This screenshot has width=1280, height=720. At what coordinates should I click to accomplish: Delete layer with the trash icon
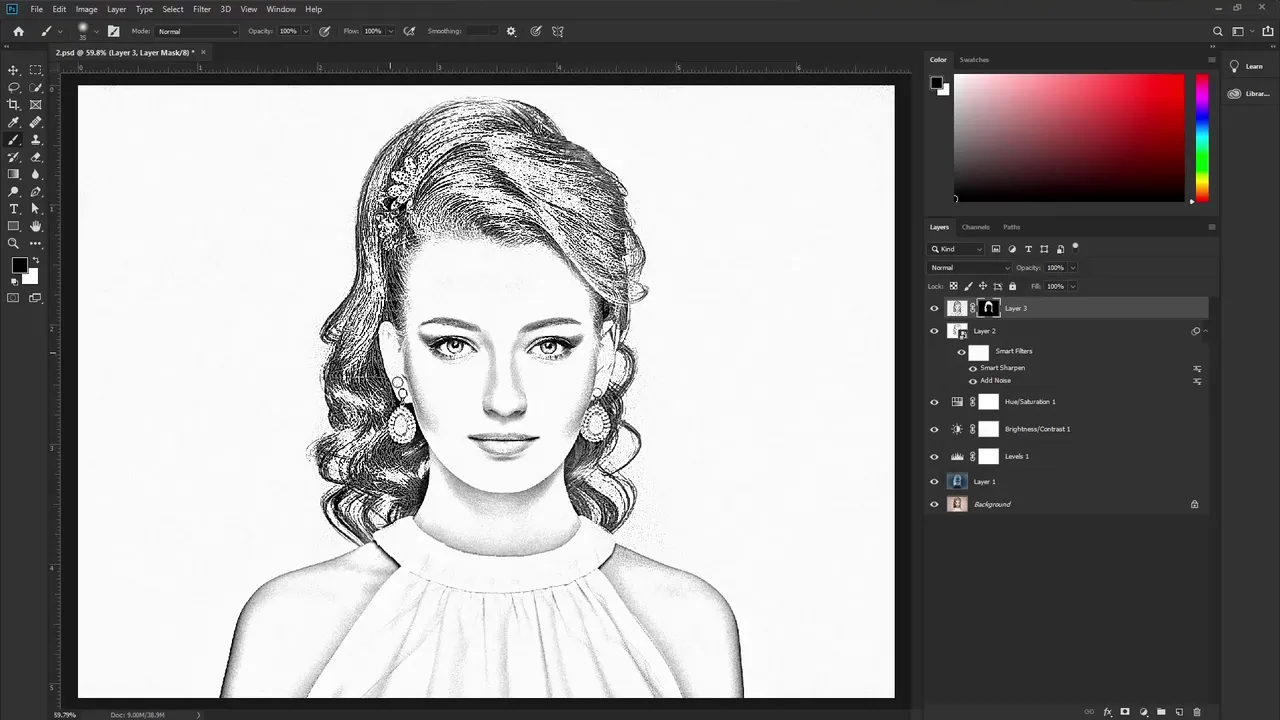point(1196,712)
